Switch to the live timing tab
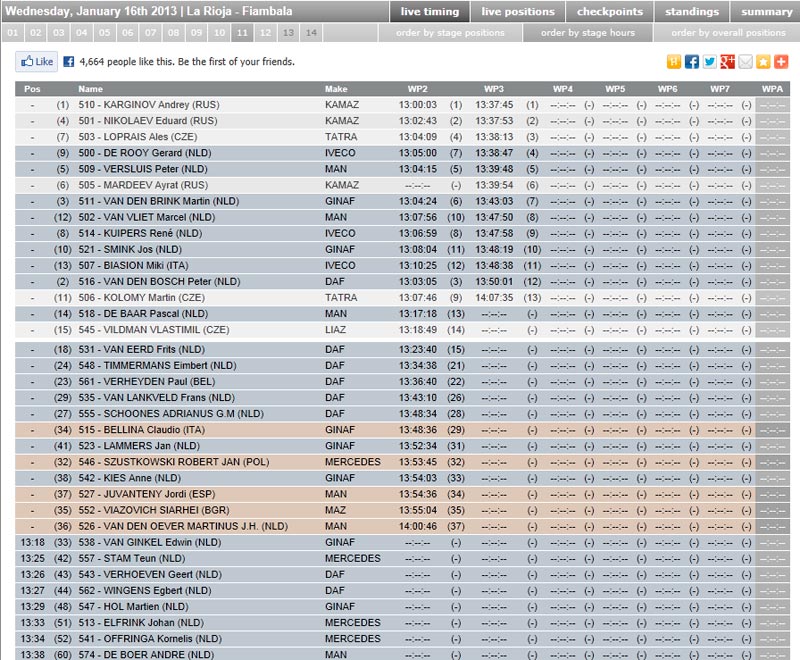Image resolution: width=800 pixels, height=660 pixels. pyautogui.click(x=430, y=12)
